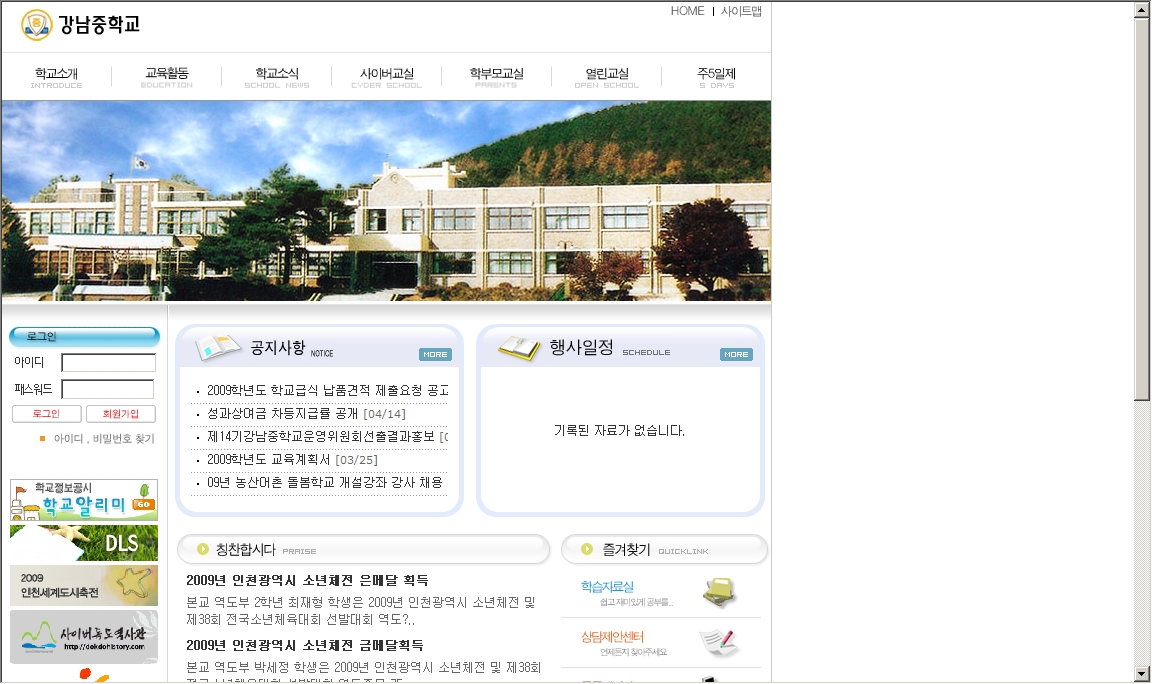Click the scrollbar down arrow

click(1142, 673)
